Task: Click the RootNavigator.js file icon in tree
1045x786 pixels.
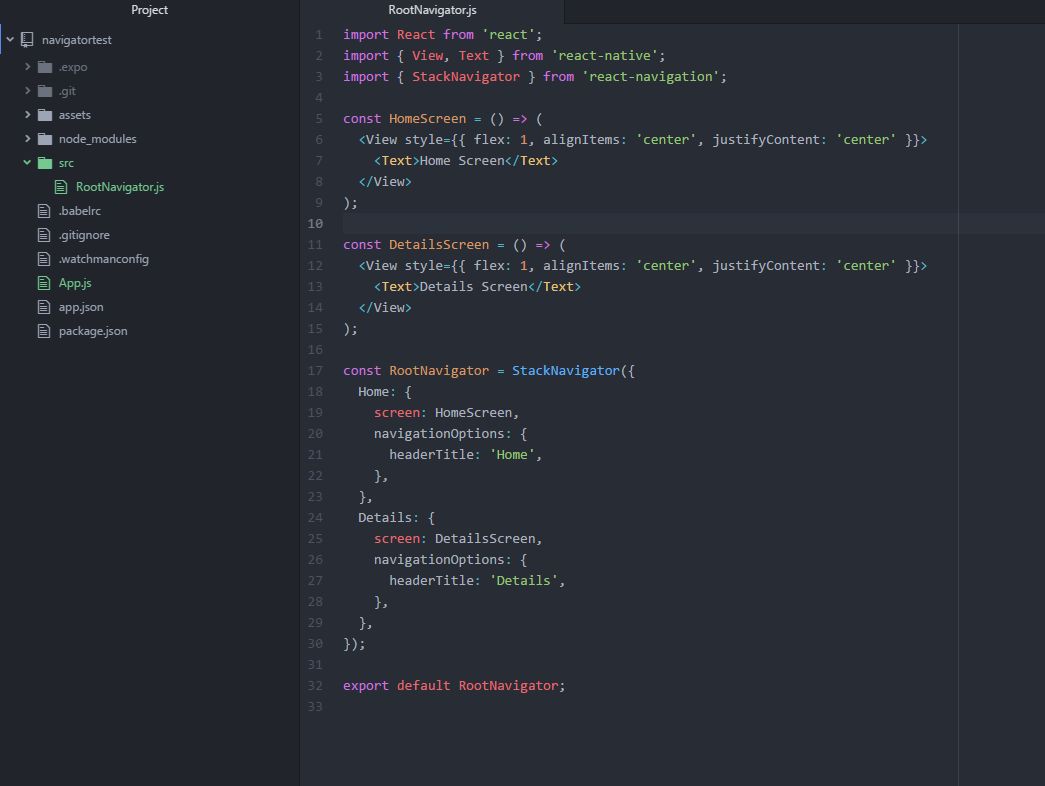Action: [61, 187]
